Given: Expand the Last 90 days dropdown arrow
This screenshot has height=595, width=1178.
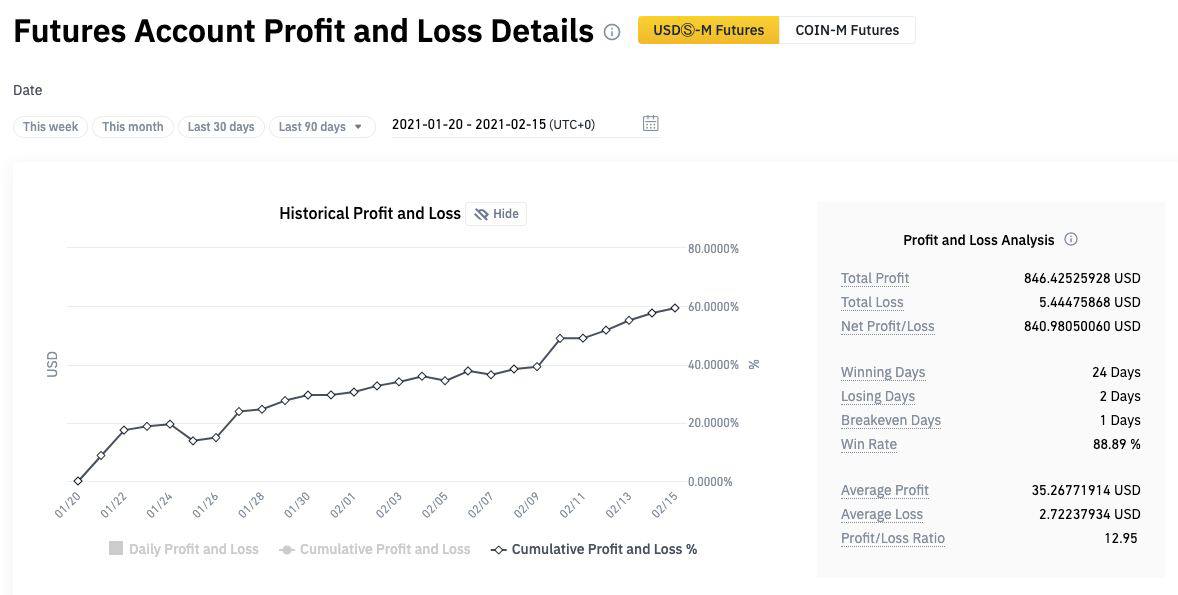Looking at the screenshot, I should tap(358, 127).
